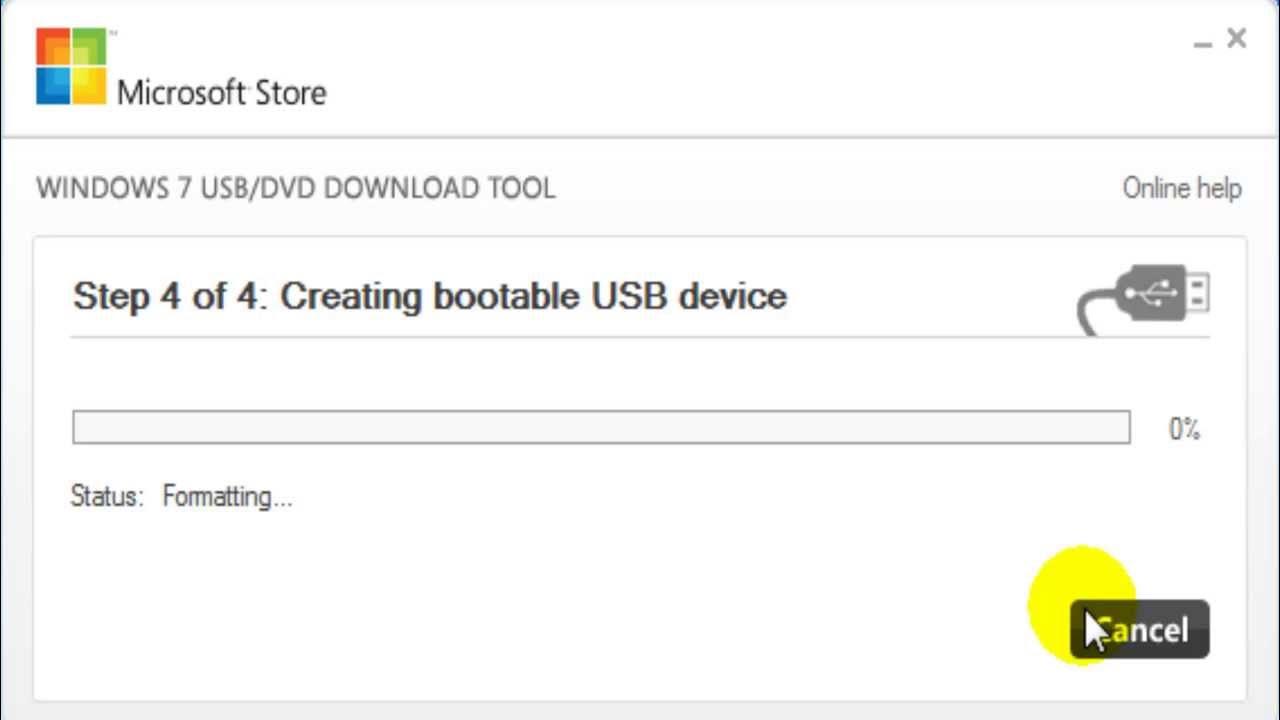The height and width of the screenshot is (720, 1280).
Task: Click the green square of the Microsoft logo
Action: tap(89, 47)
